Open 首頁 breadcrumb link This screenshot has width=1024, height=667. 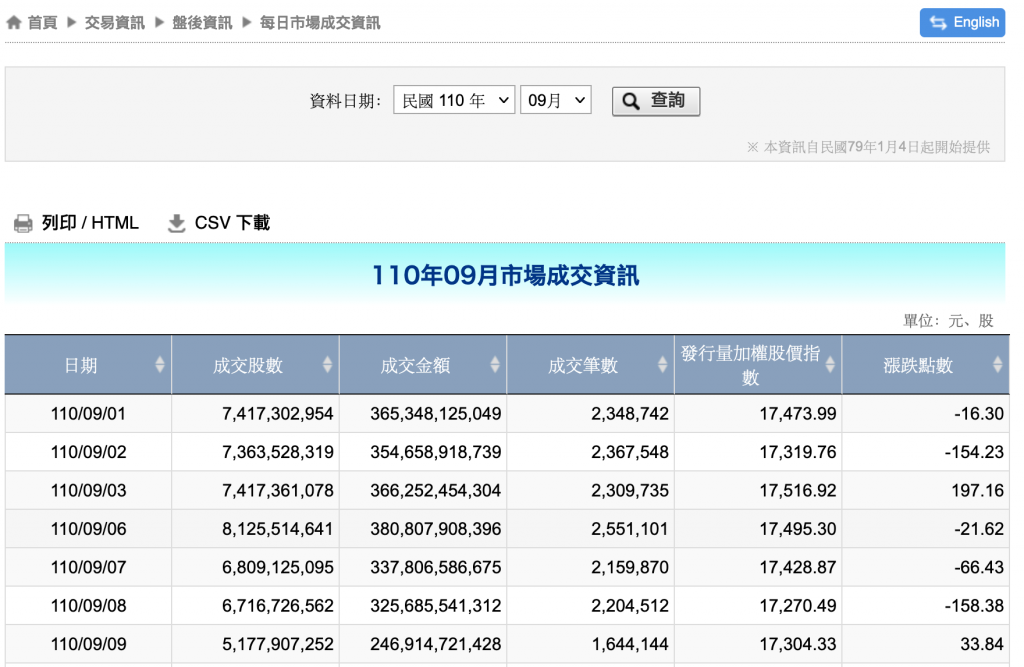[42, 23]
